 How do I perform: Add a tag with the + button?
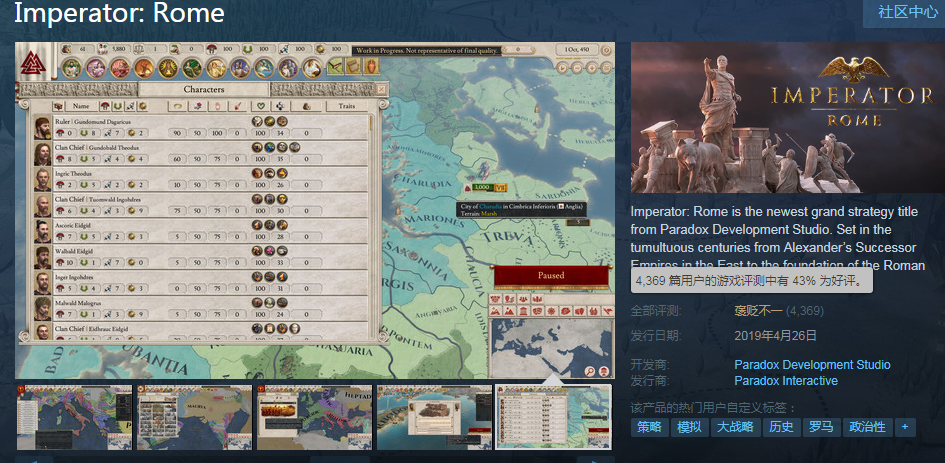tap(905, 427)
